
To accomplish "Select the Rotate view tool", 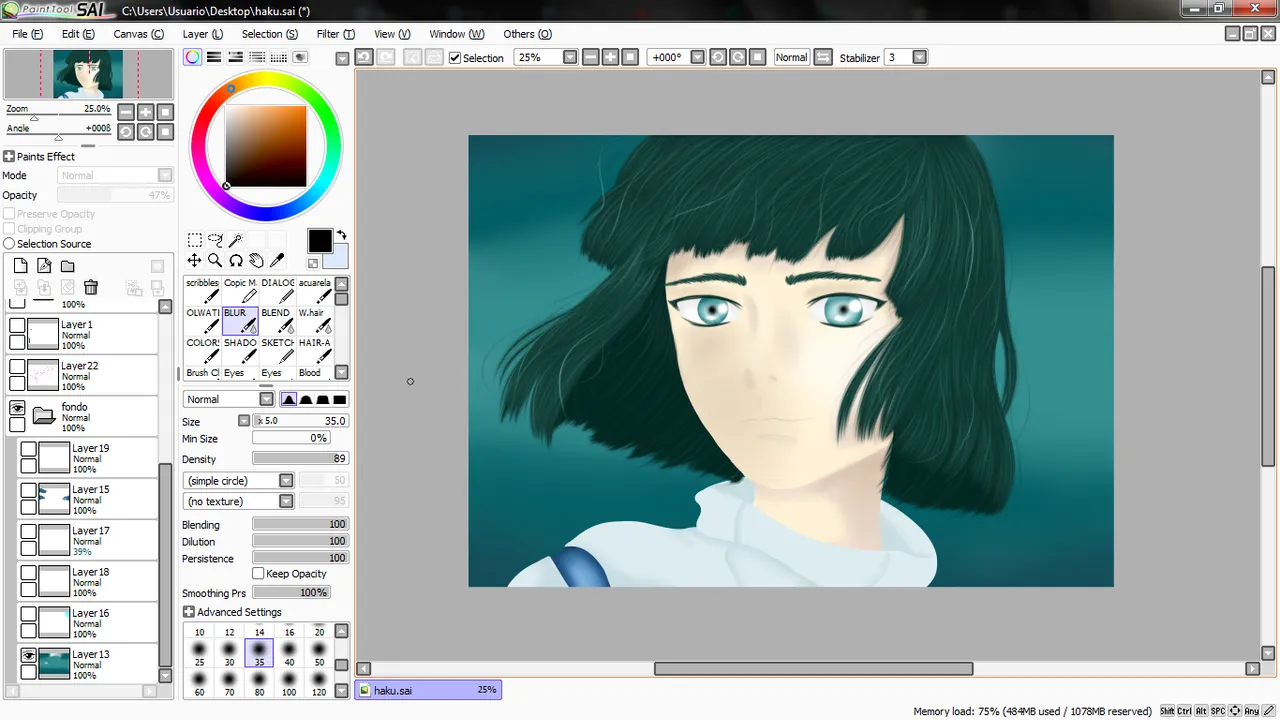I will pos(236,260).
